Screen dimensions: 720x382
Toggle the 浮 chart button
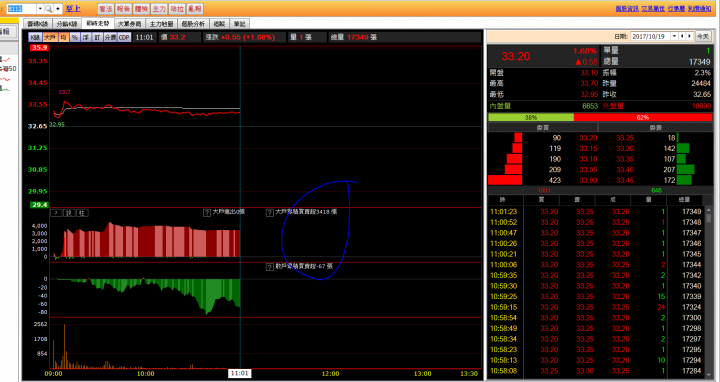86,37
